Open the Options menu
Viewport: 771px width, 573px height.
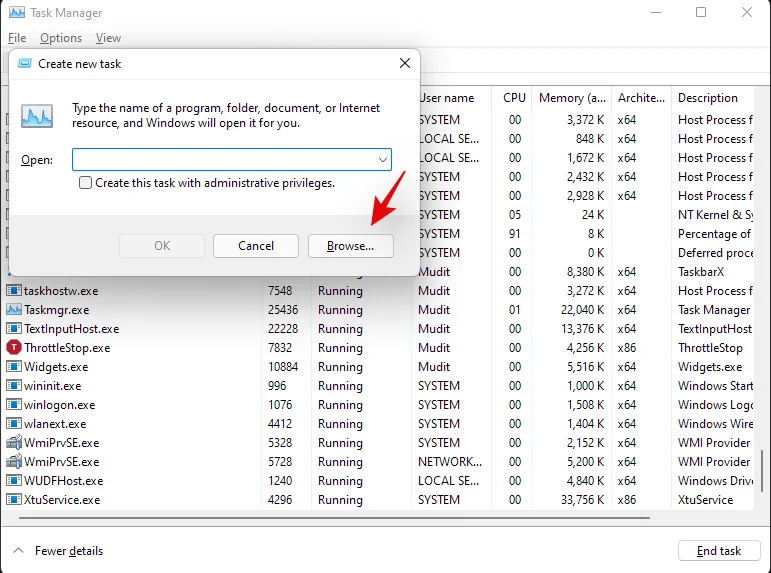[61, 38]
